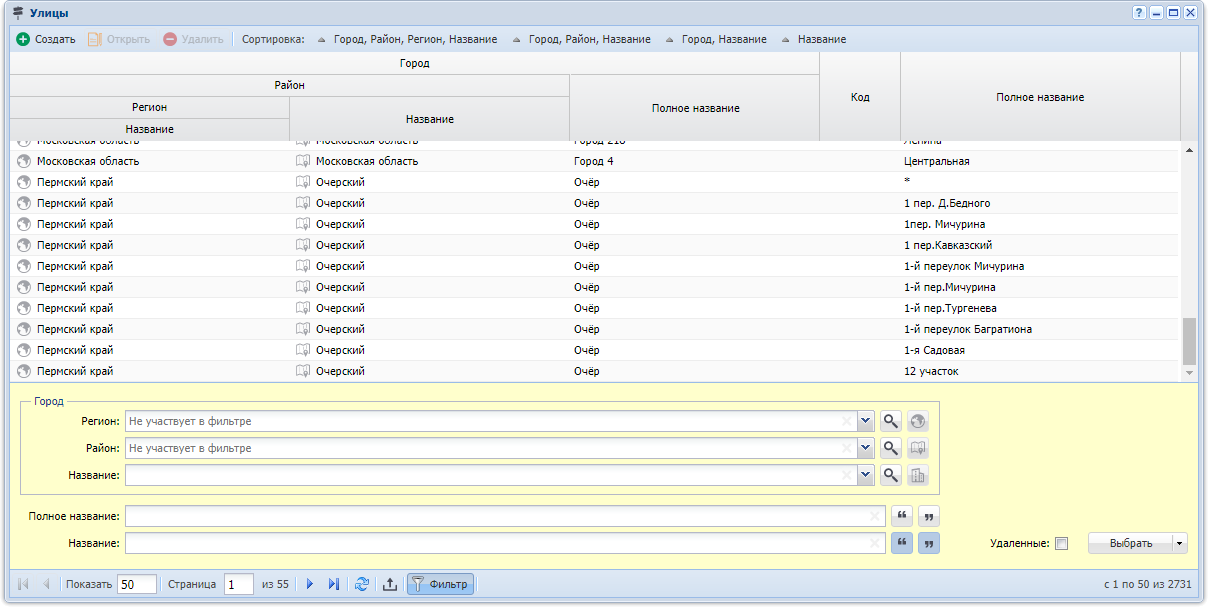Click the export upload icon in paging bar
The height and width of the screenshot is (607, 1208).
390,584
